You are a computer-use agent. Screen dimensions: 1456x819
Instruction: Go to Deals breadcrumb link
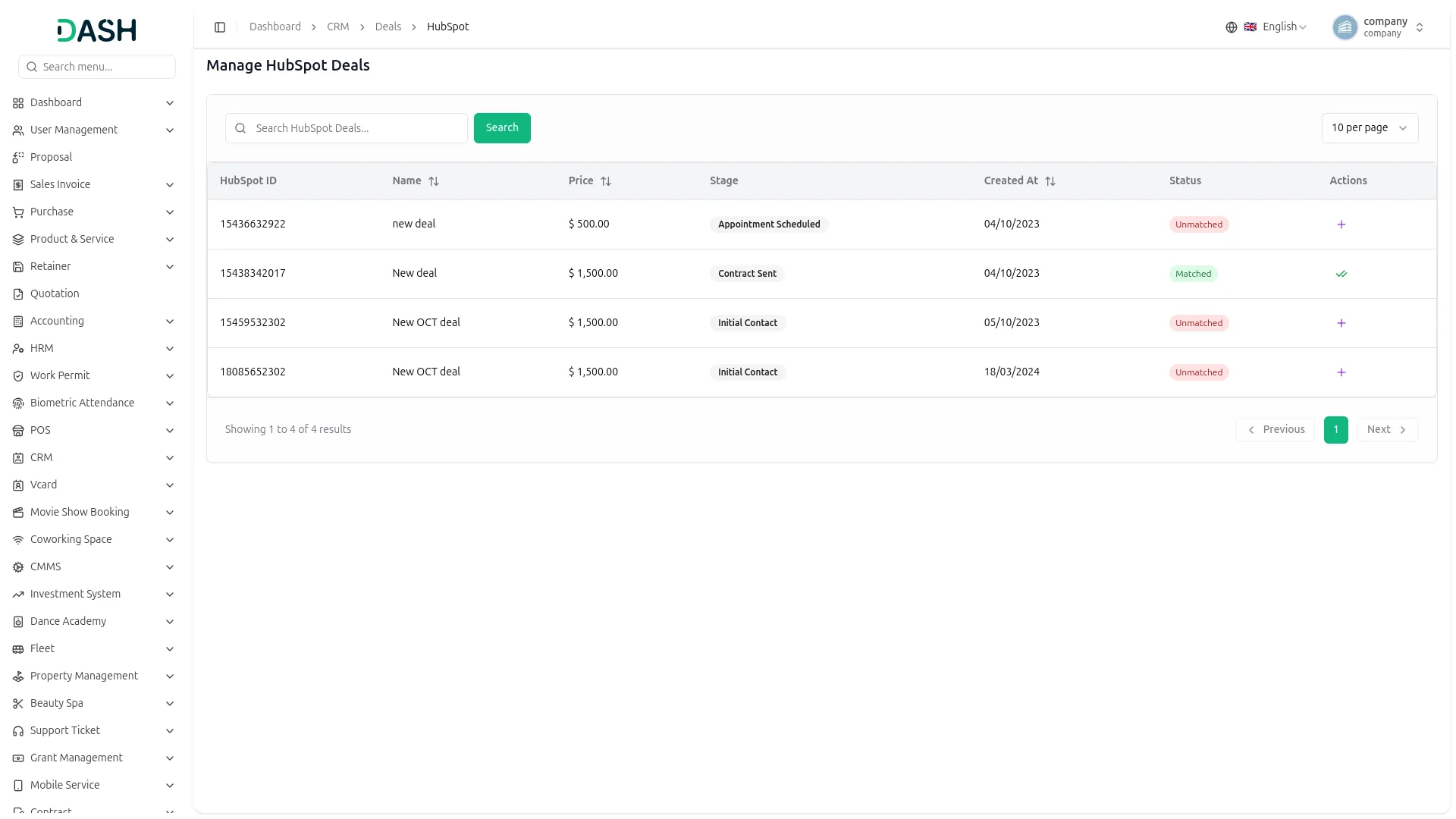(388, 27)
